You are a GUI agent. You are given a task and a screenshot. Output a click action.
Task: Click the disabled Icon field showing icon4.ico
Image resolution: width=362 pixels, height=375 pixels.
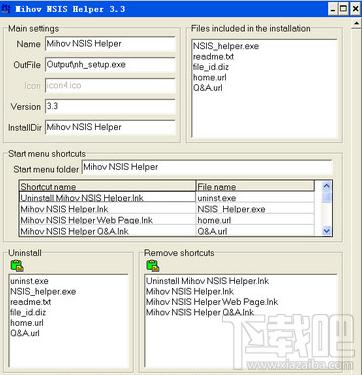point(110,86)
